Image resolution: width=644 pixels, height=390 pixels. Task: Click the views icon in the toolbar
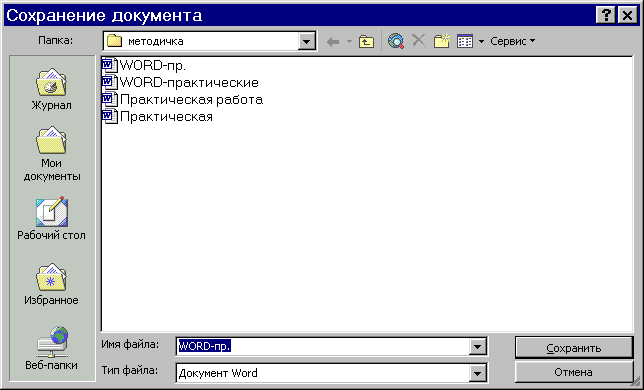[x=465, y=41]
